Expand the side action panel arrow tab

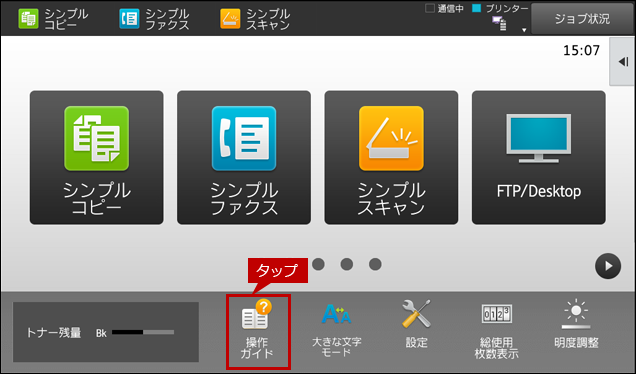(x=623, y=62)
